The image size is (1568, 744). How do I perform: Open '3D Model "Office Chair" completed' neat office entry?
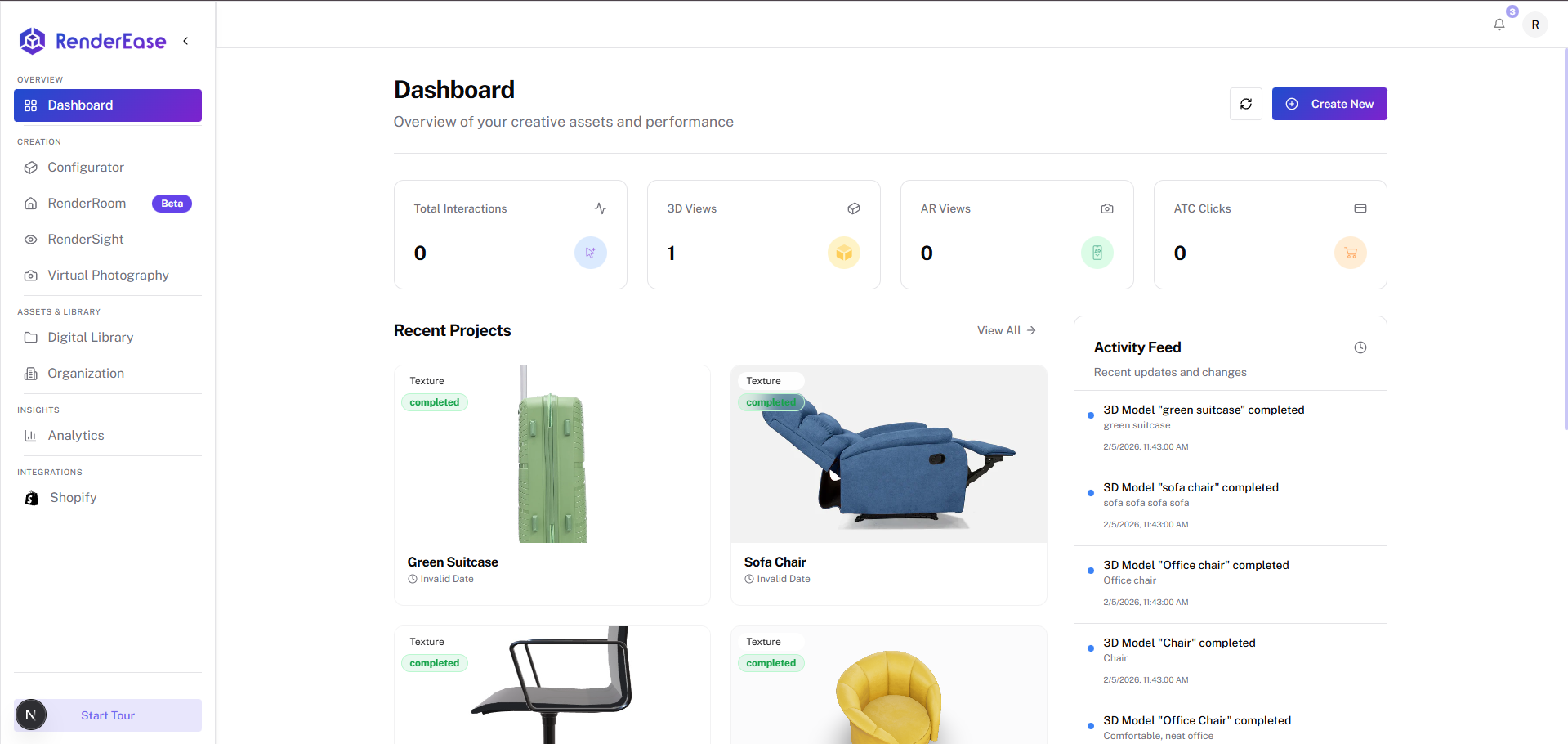coord(1231,724)
